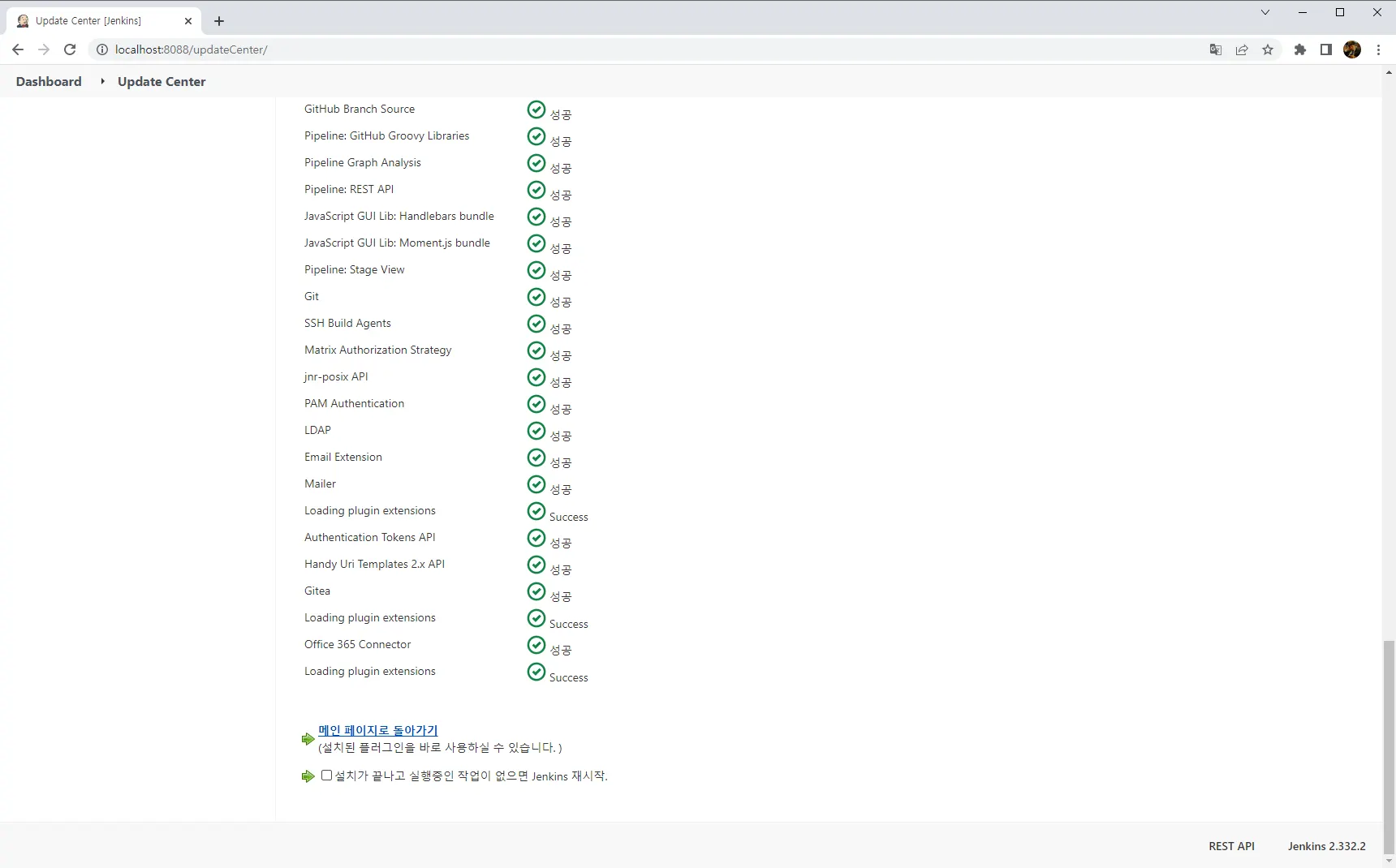Open the REST API footer link
Viewport: 1396px width, 868px height.
[1231, 846]
